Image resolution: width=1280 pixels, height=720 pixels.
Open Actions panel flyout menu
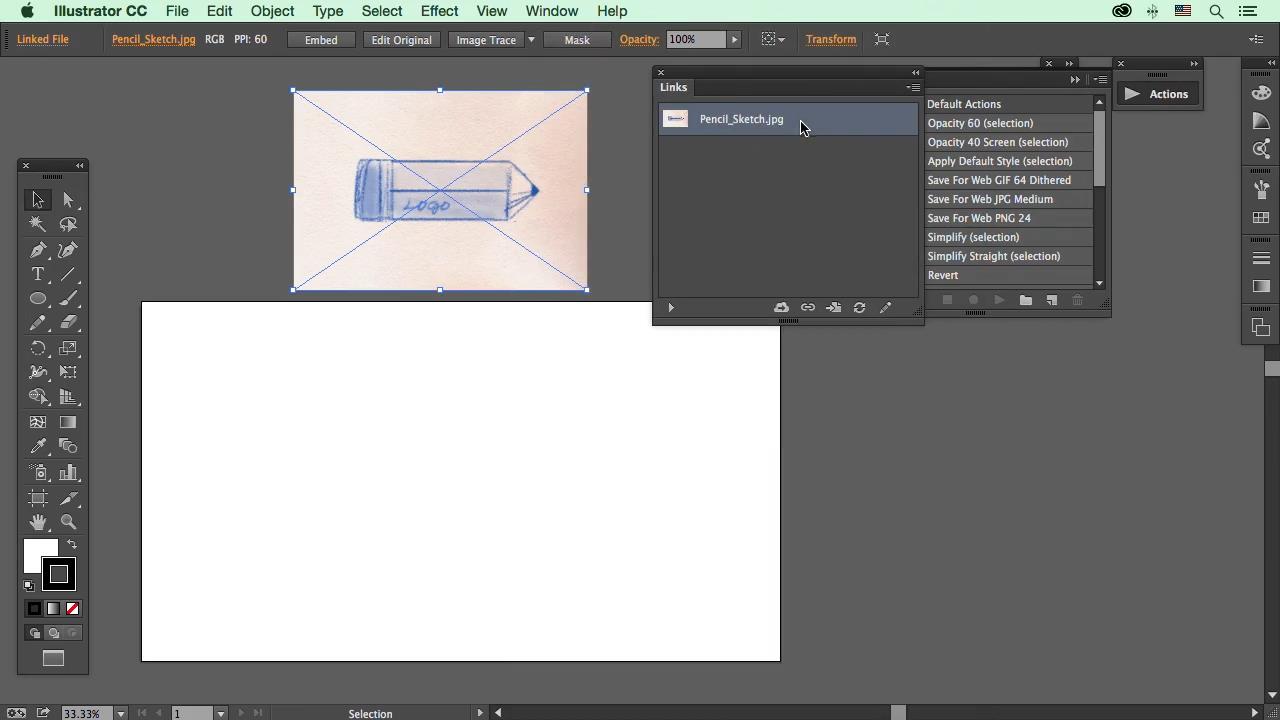coord(1099,79)
